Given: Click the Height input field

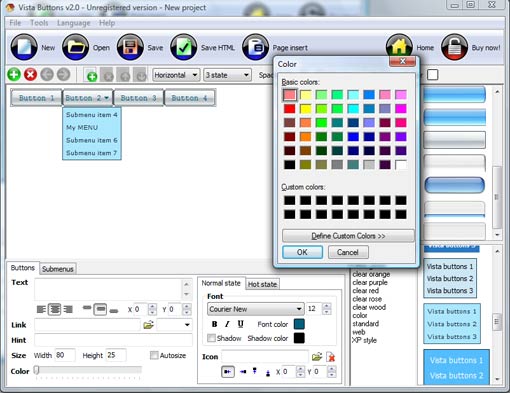Looking at the screenshot, I should (116, 355).
